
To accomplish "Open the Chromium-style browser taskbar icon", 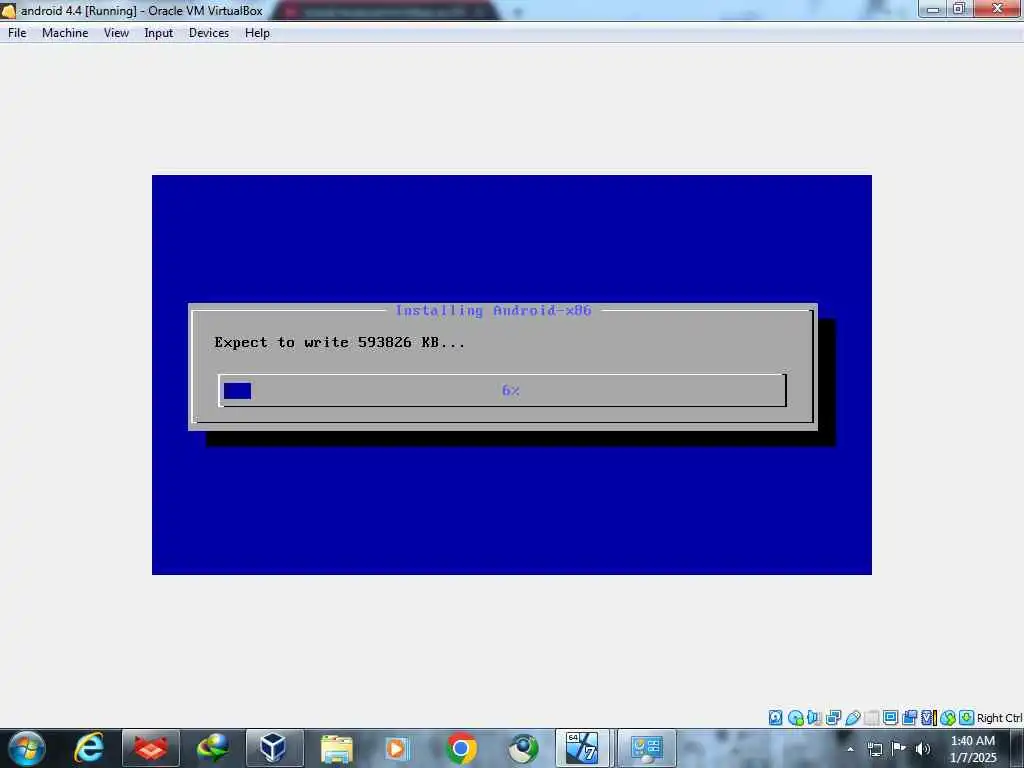I will coord(523,748).
